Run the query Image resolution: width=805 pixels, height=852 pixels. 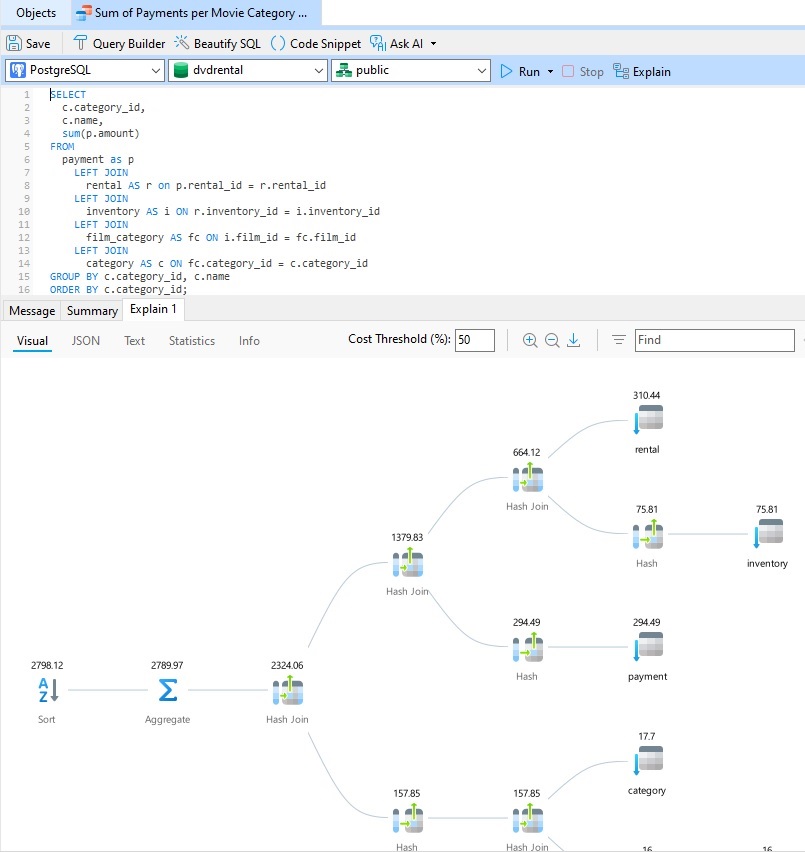point(520,72)
